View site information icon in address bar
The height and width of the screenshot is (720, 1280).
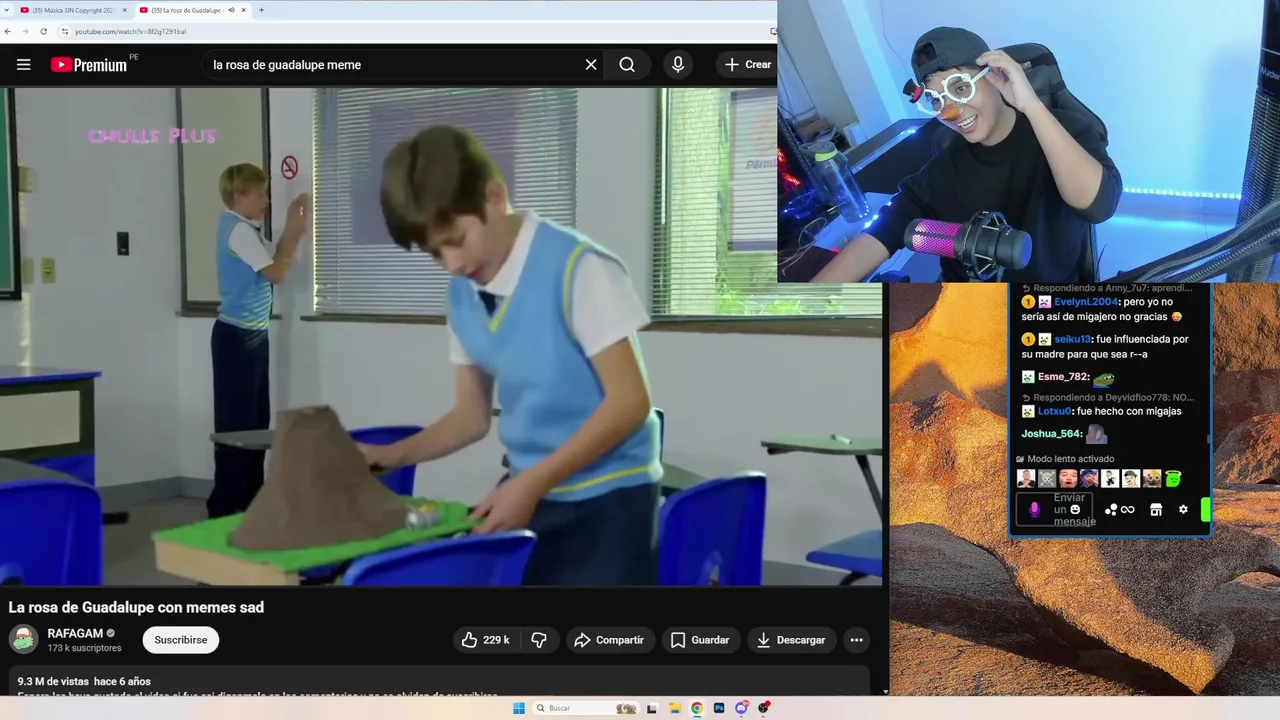click(x=65, y=31)
